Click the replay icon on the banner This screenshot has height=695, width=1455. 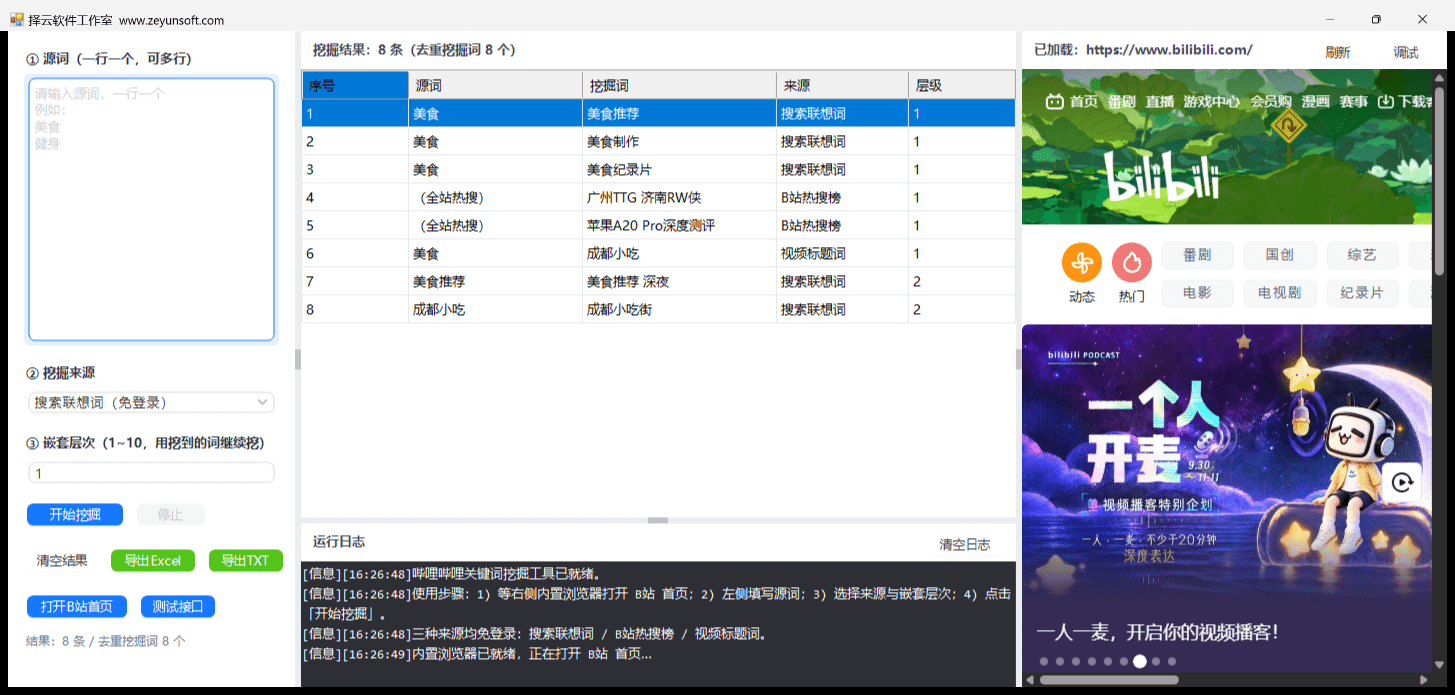(x=1402, y=484)
